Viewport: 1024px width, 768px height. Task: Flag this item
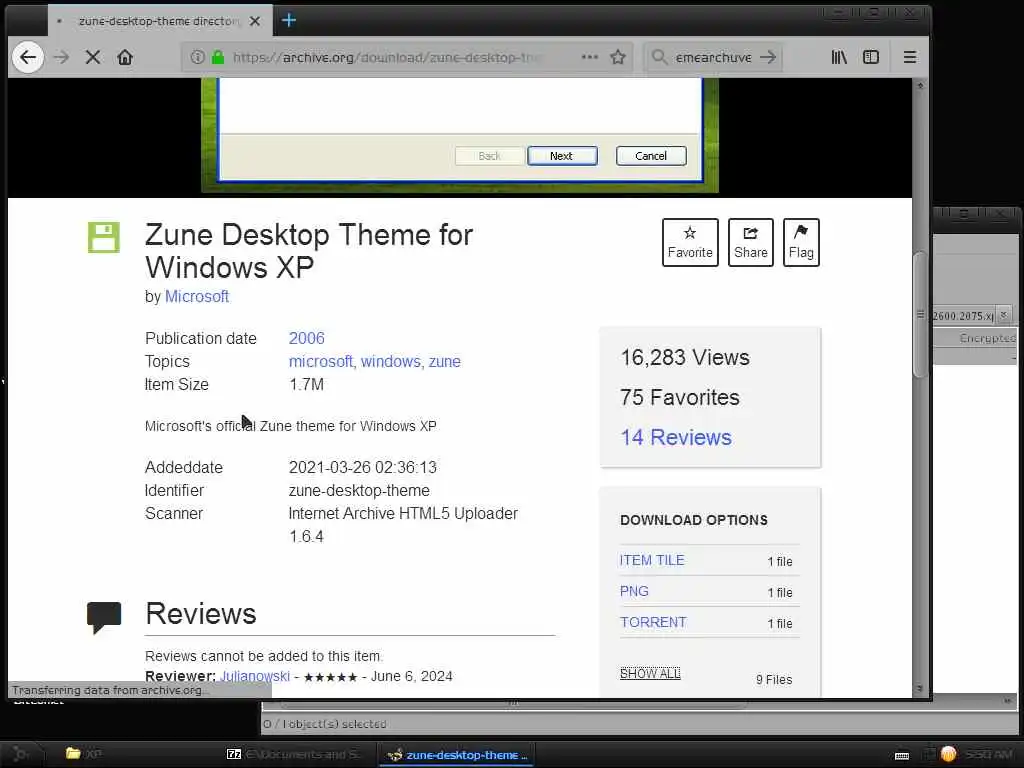pyautogui.click(x=801, y=242)
